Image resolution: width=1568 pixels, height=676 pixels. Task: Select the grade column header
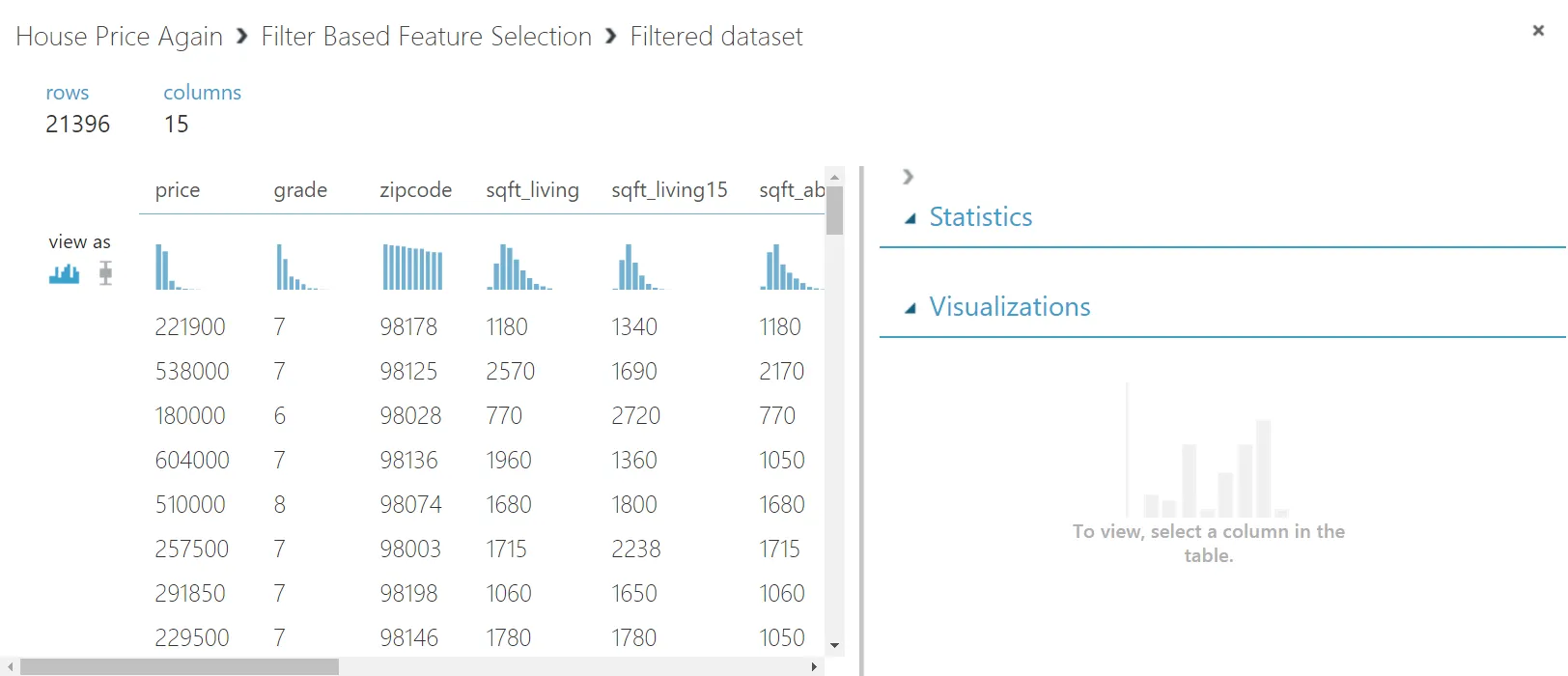coord(300,190)
